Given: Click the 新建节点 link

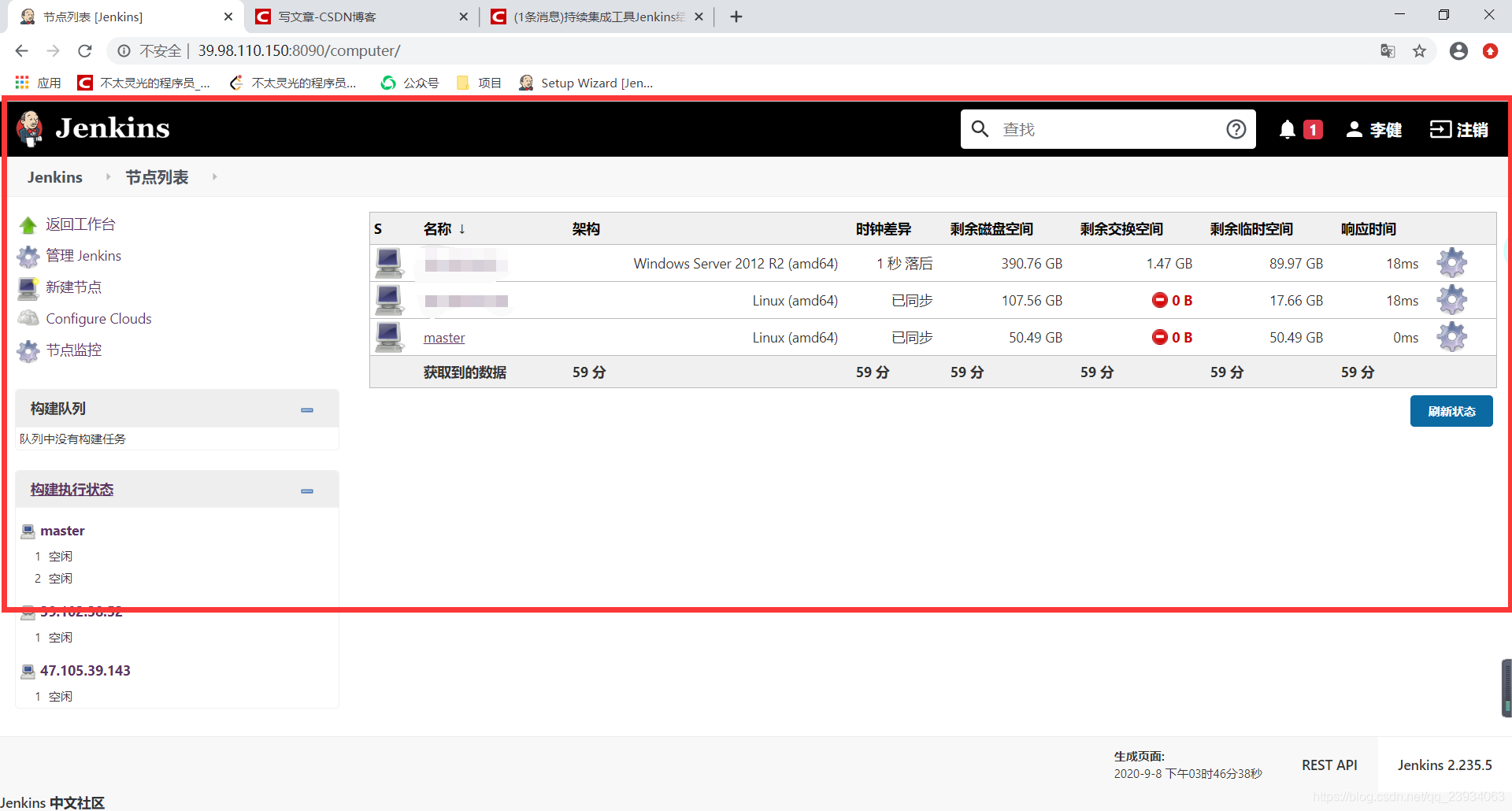Looking at the screenshot, I should pyautogui.click(x=74, y=287).
